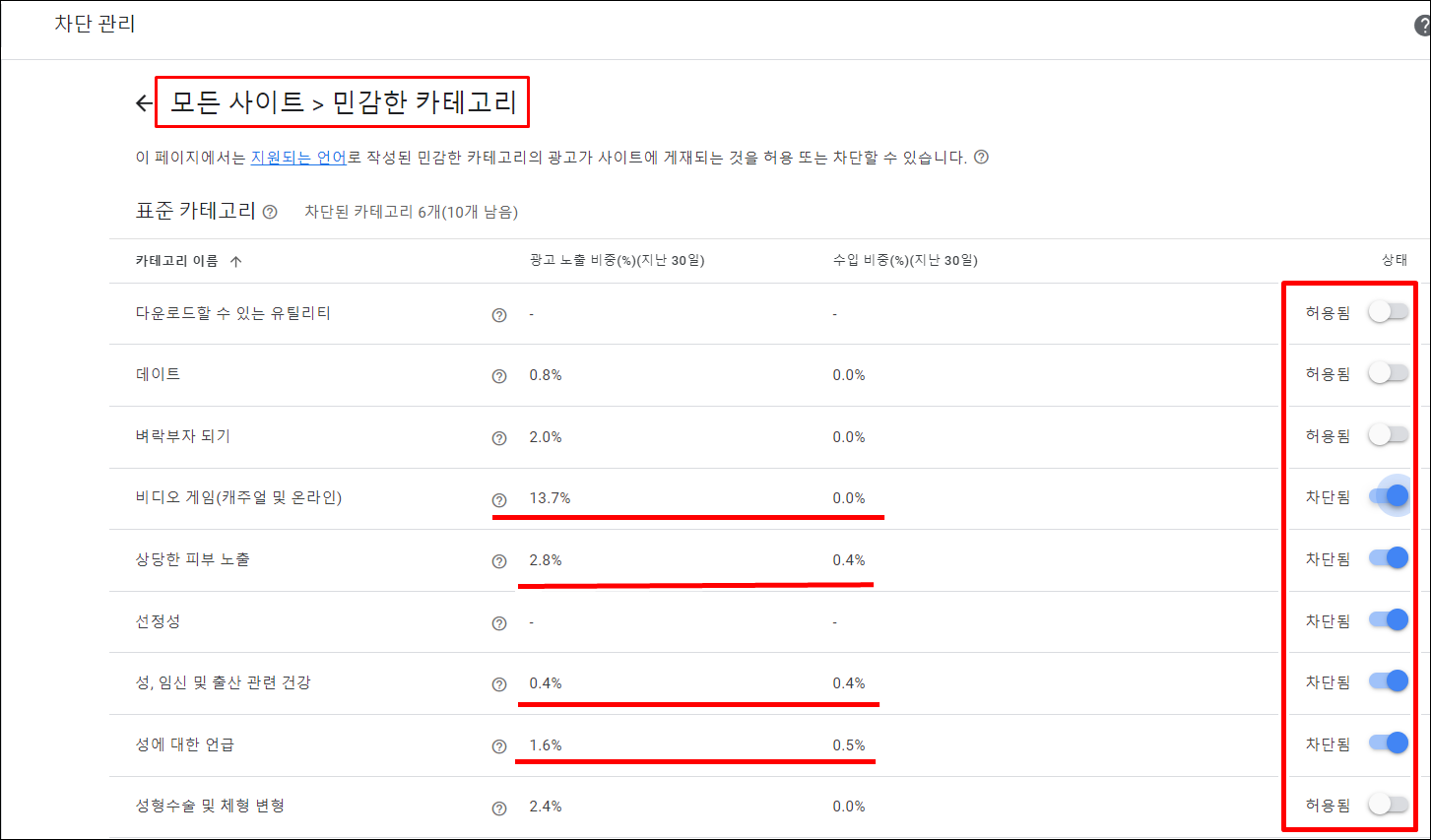
Task: Click help icon next to 비디오 게임 category
Action: coord(499,497)
